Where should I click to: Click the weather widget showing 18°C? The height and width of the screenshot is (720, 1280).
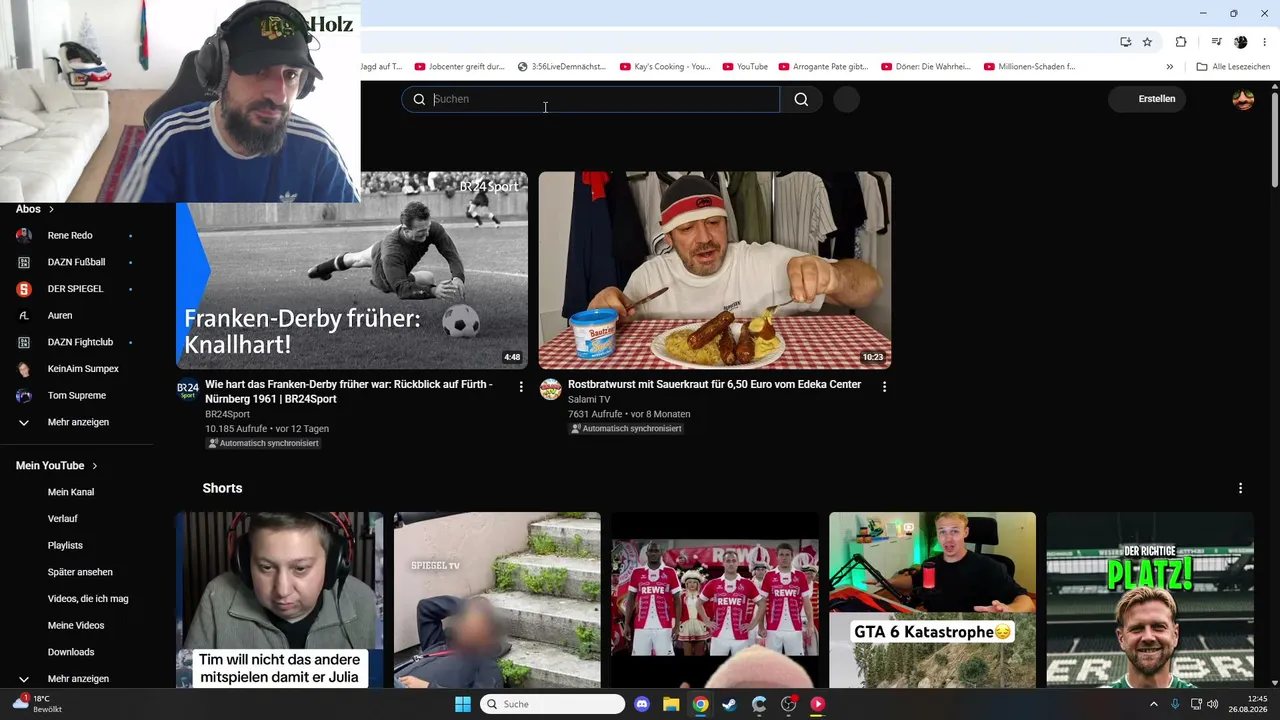(38, 703)
